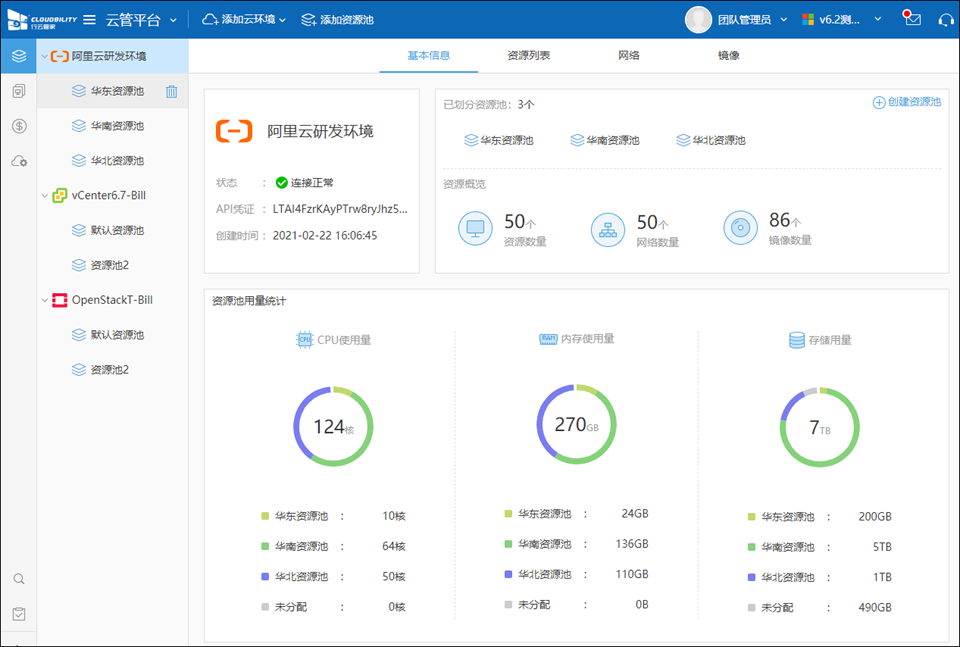Switch to the 镜像 tab
Screen dimensions: 960x647
(728, 56)
